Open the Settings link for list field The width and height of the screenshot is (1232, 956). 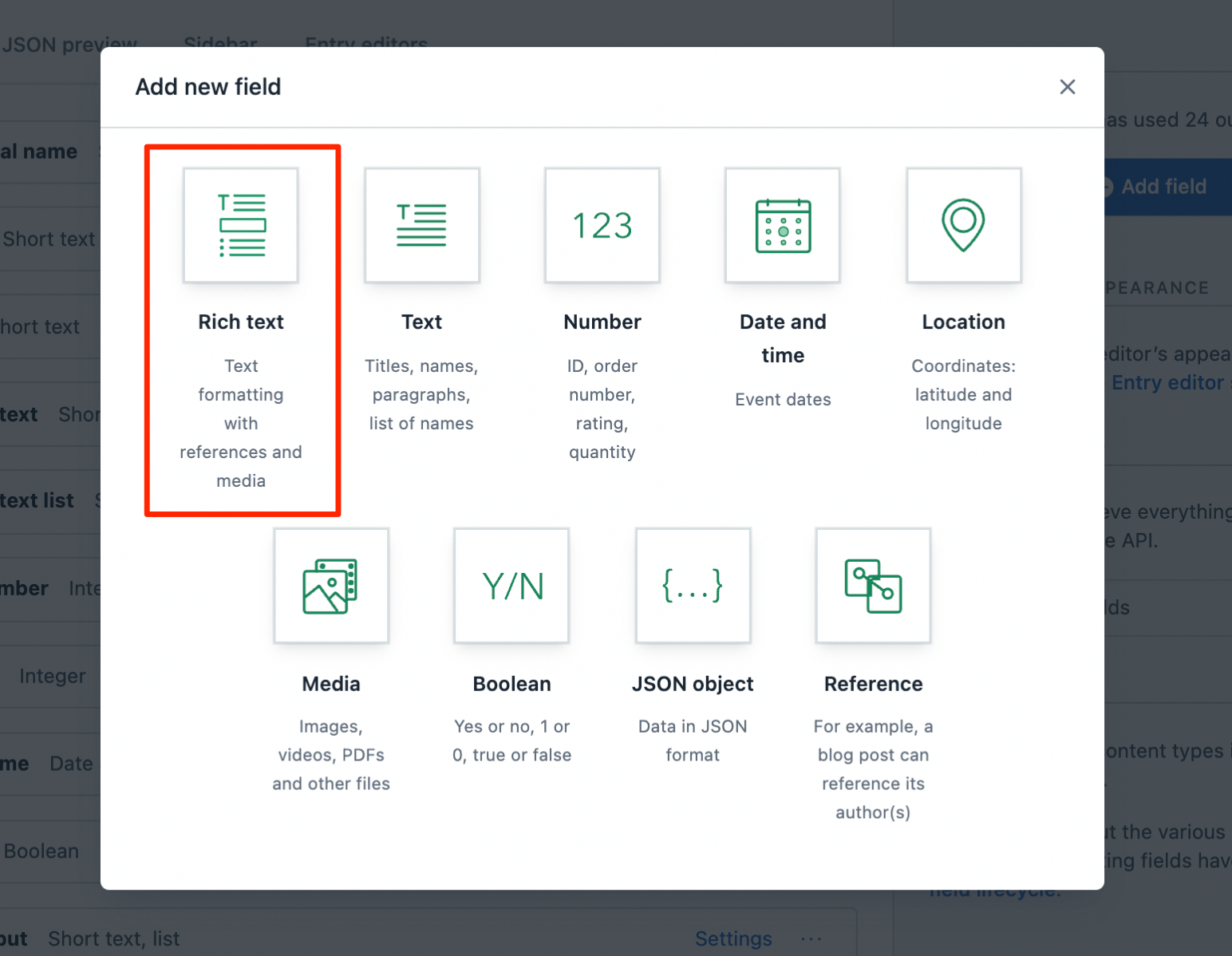[x=732, y=938]
